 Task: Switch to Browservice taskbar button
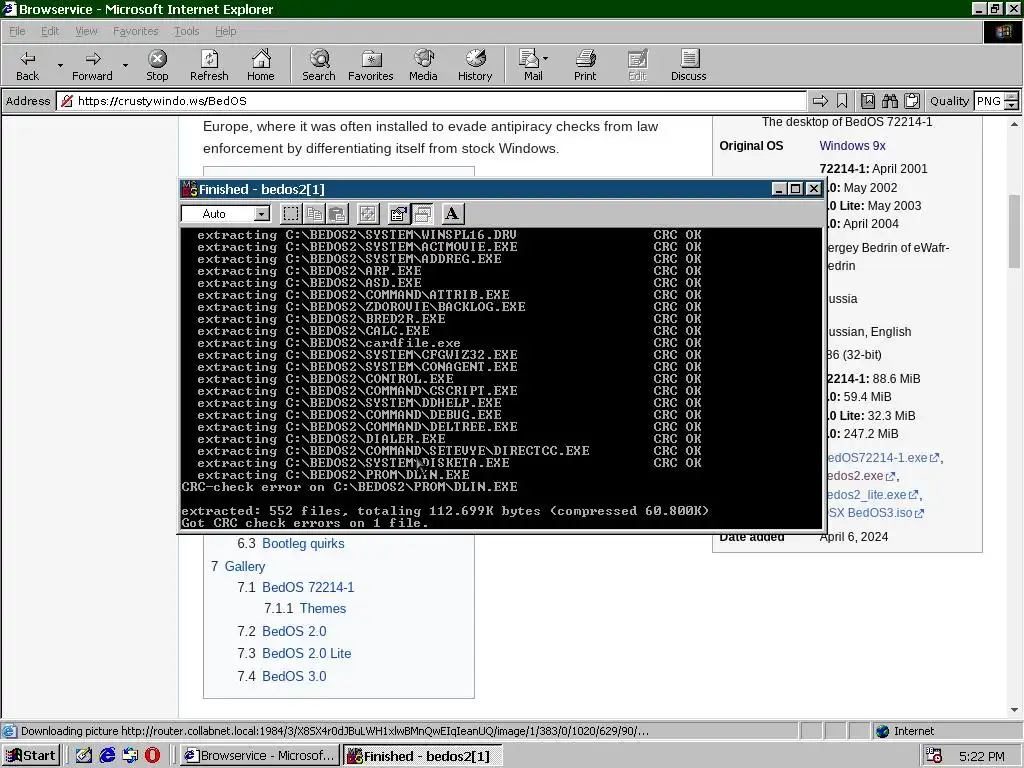pos(260,756)
